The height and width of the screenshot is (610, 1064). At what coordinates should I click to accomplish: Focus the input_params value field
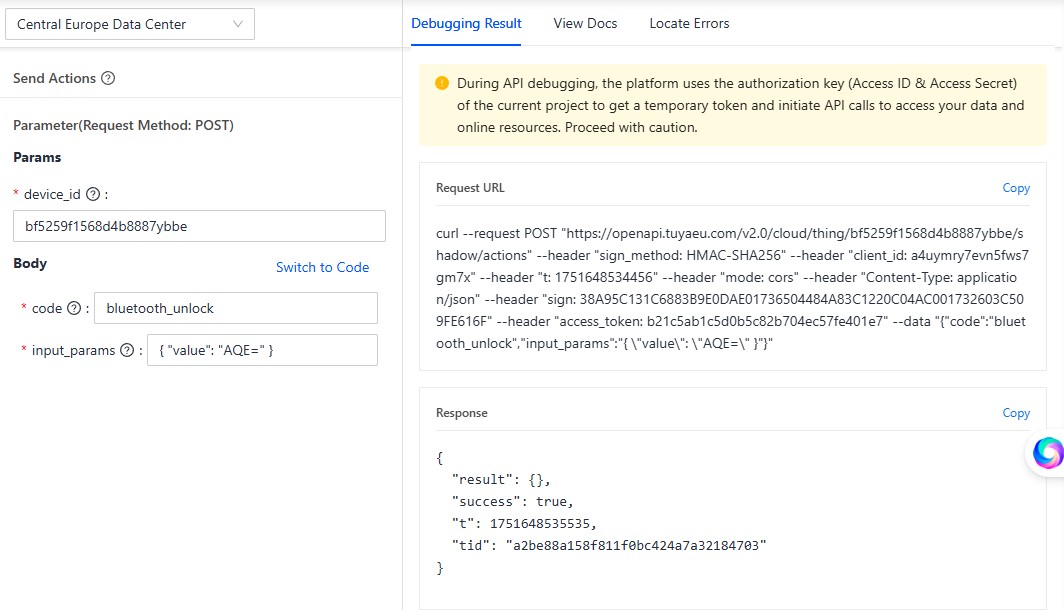pyautogui.click(x=263, y=350)
